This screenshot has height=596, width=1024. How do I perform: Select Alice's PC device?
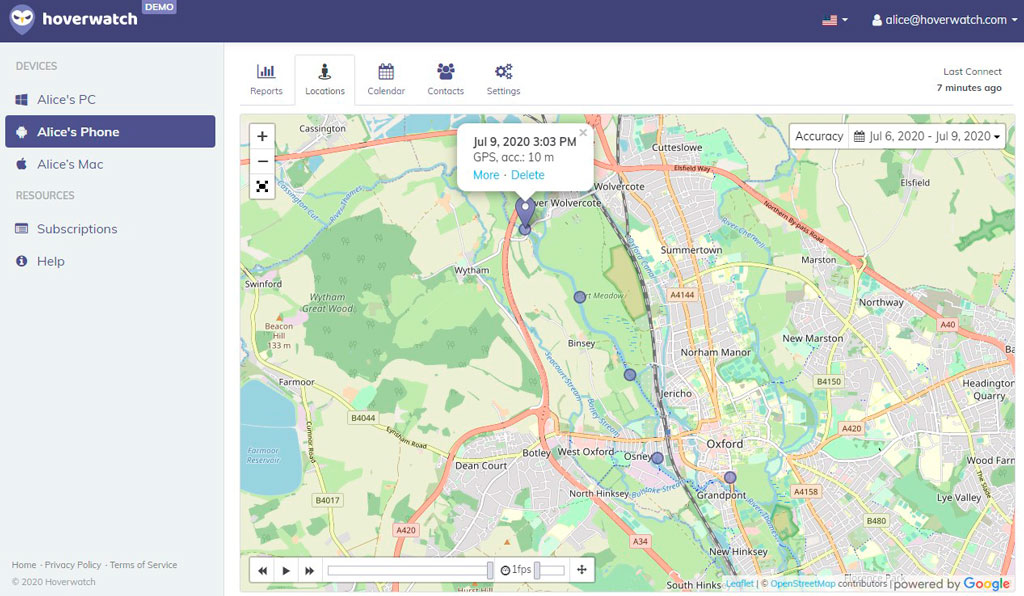coord(66,100)
